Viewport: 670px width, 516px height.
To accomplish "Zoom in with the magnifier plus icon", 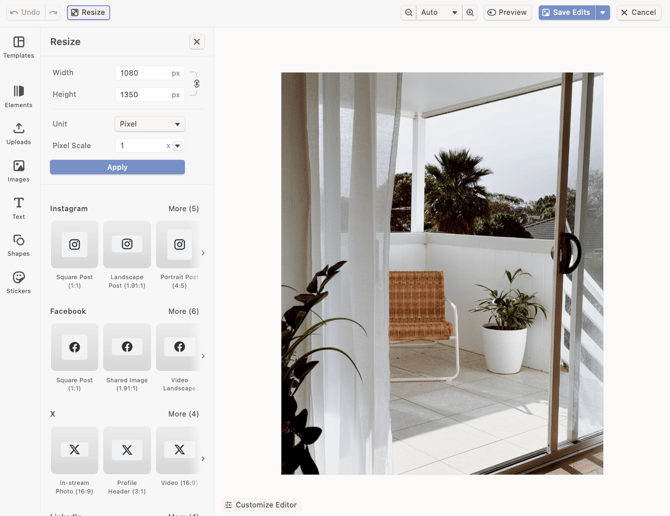I will coord(470,12).
